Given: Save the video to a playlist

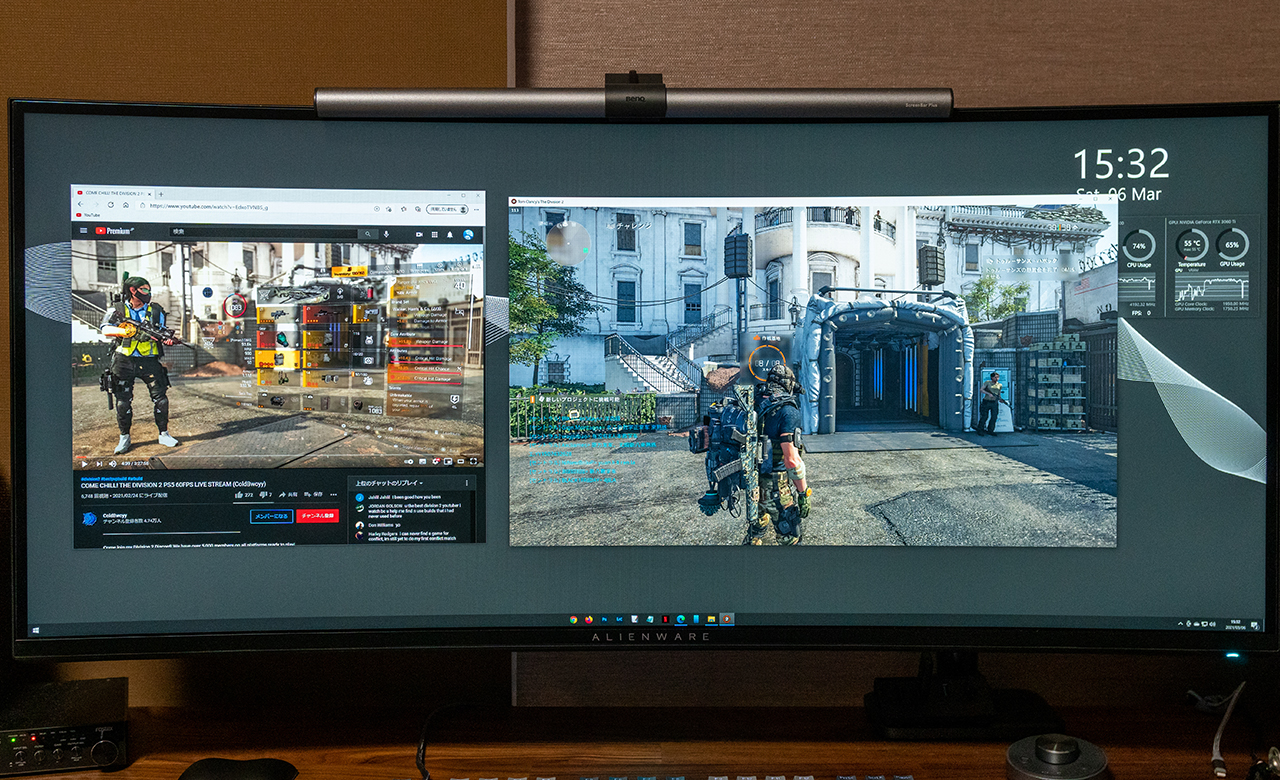Looking at the screenshot, I should click(313, 494).
